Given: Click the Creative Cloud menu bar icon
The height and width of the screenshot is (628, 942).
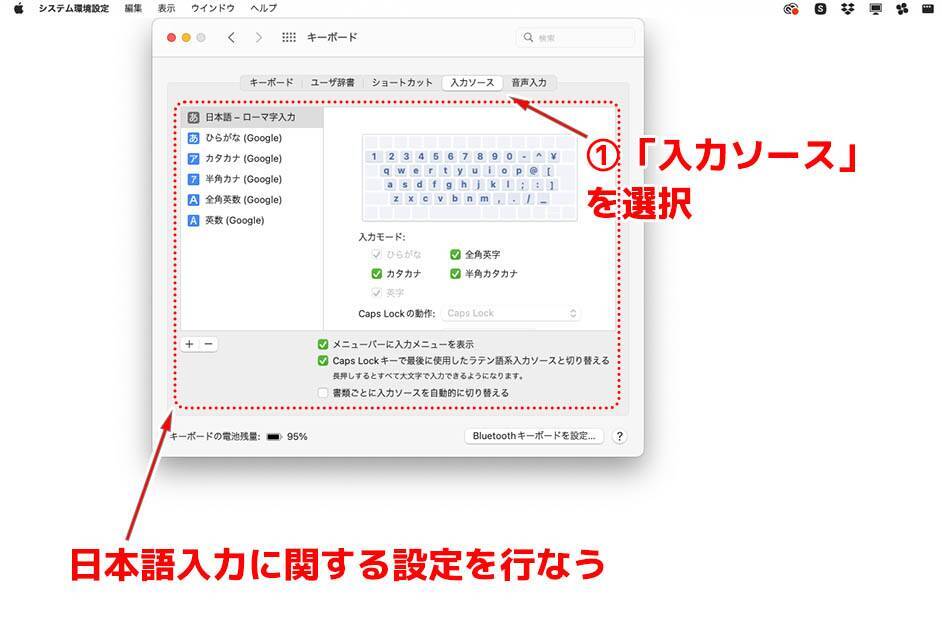Looking at the screenshot, I should click(791, 8).
